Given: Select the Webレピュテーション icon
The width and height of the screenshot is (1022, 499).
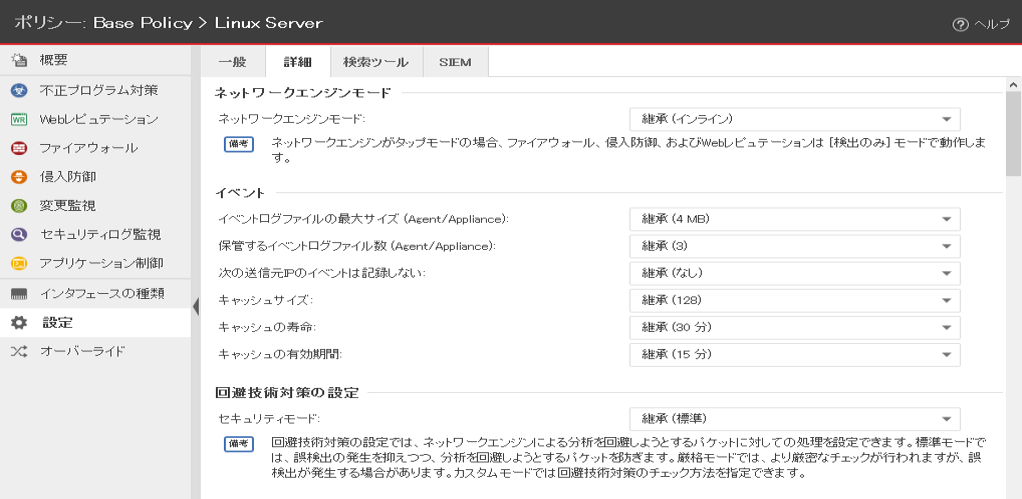Looking at the screenshot, I should [18, 119].
